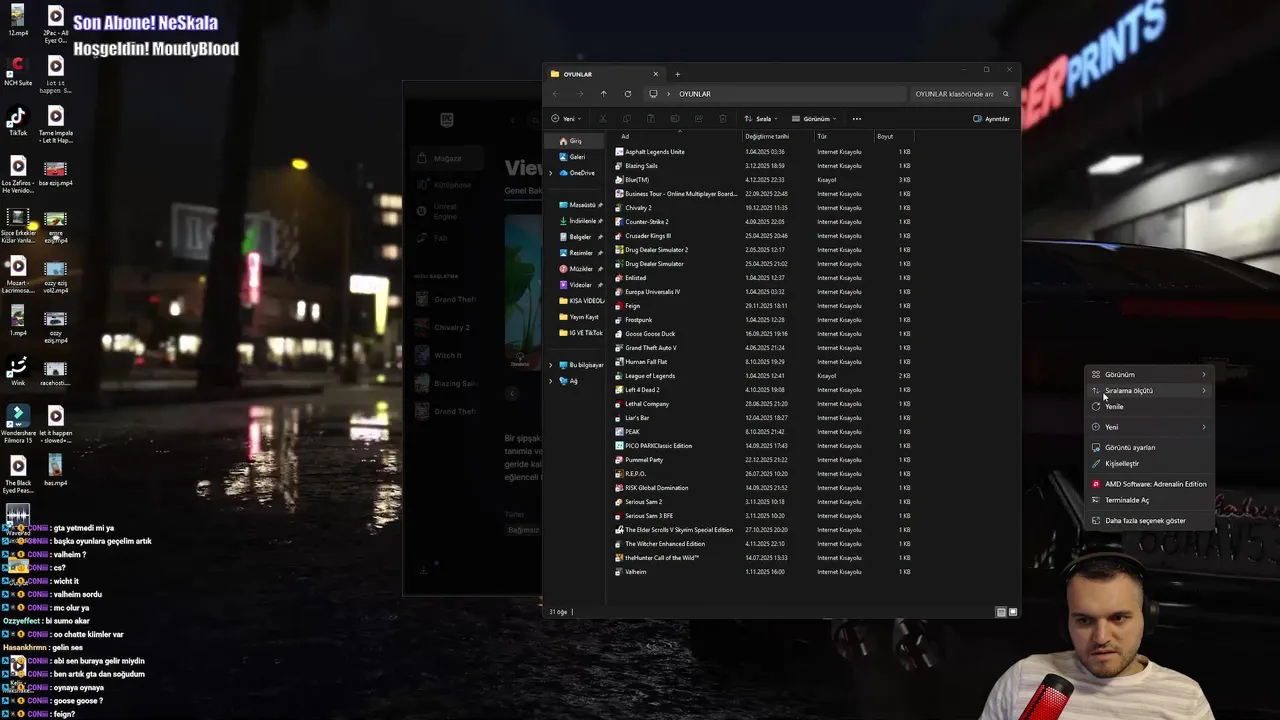Select the 12.mp4 desktop file
The image size is (1280, 720).
tap(18, 21)
